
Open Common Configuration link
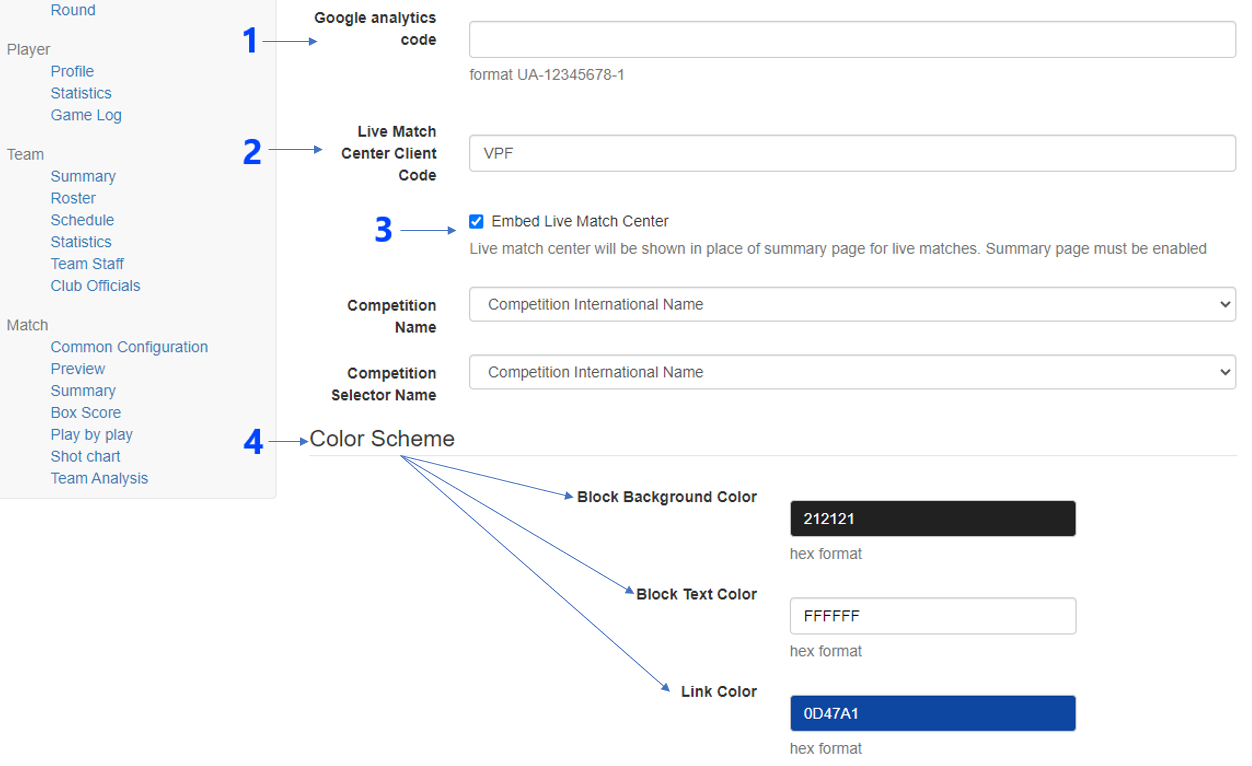pos(129,347)
